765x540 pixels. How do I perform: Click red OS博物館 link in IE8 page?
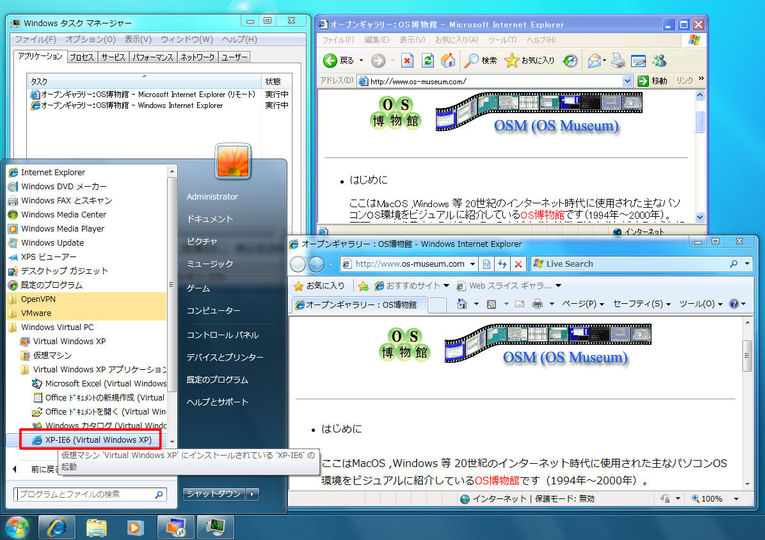pos(497,480)
